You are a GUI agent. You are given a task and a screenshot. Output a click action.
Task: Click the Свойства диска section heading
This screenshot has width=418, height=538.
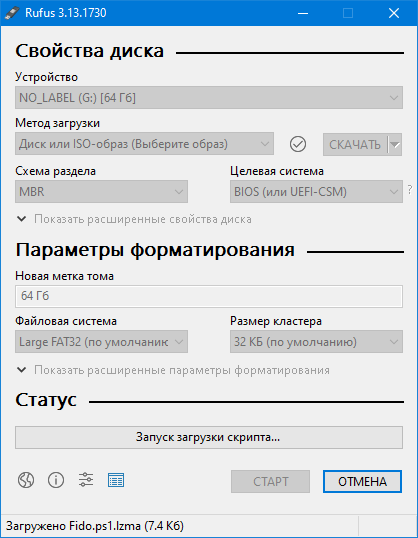click(x=90, y=51)
